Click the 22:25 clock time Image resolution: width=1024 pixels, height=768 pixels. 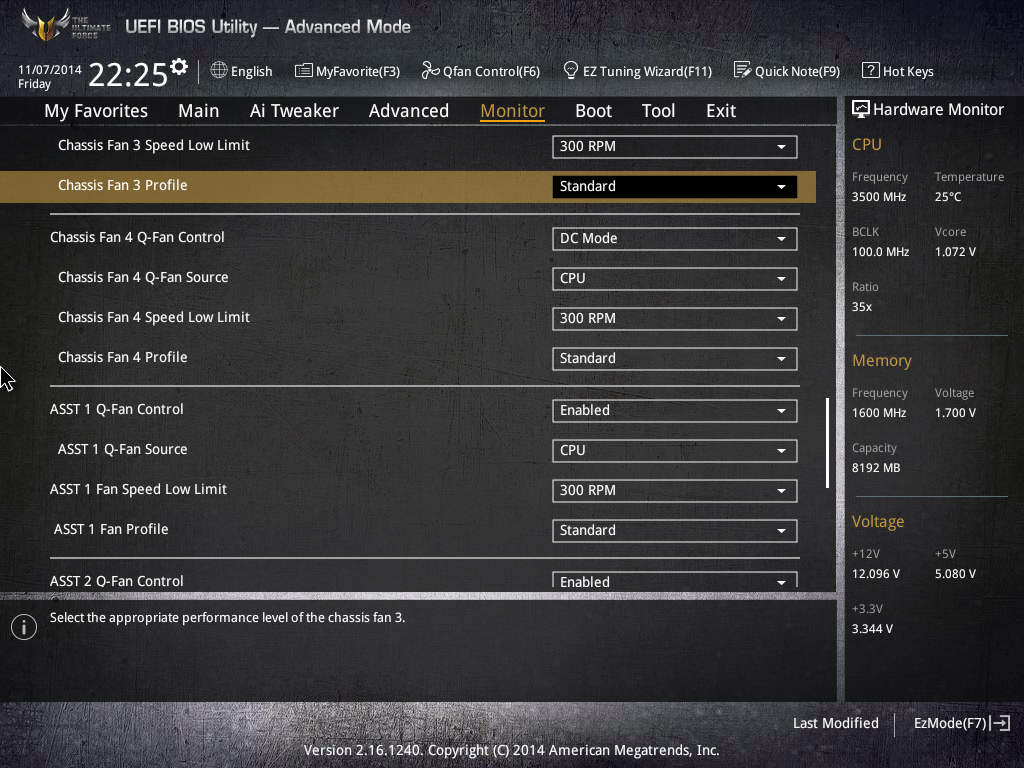point(128,74)
